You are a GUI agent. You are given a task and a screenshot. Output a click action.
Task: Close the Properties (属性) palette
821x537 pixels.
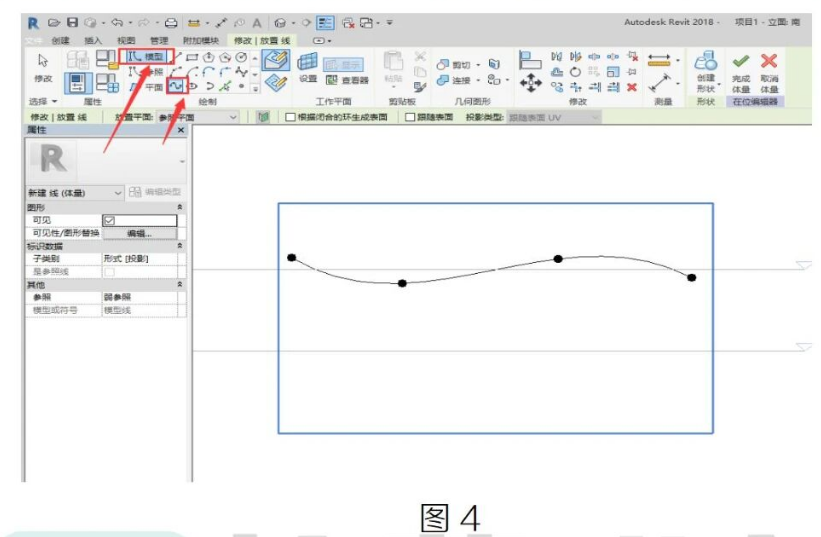[181, 130]
